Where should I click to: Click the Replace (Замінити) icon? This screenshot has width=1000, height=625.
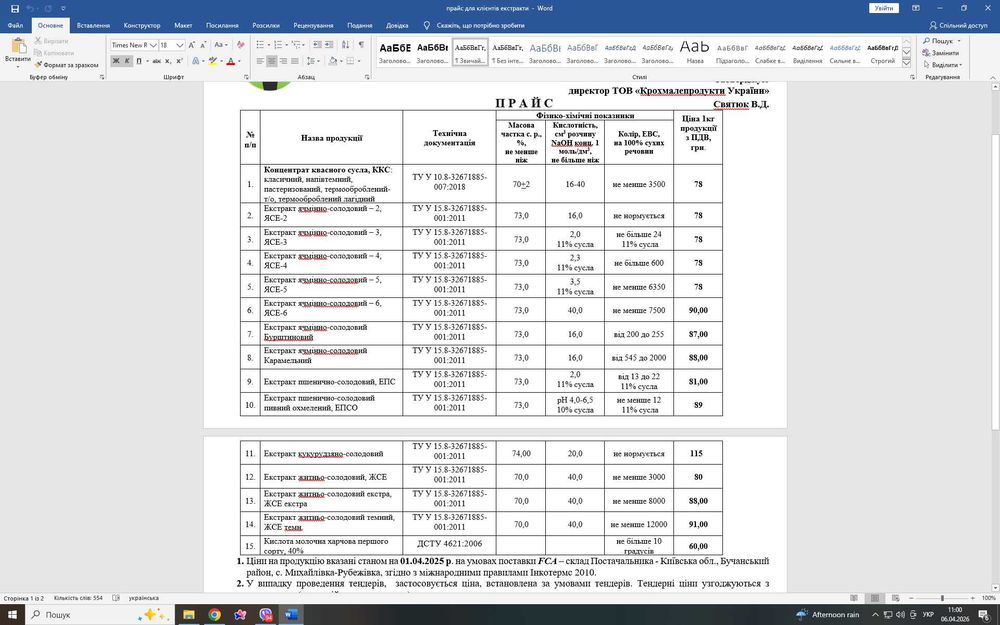click(941, 53)
